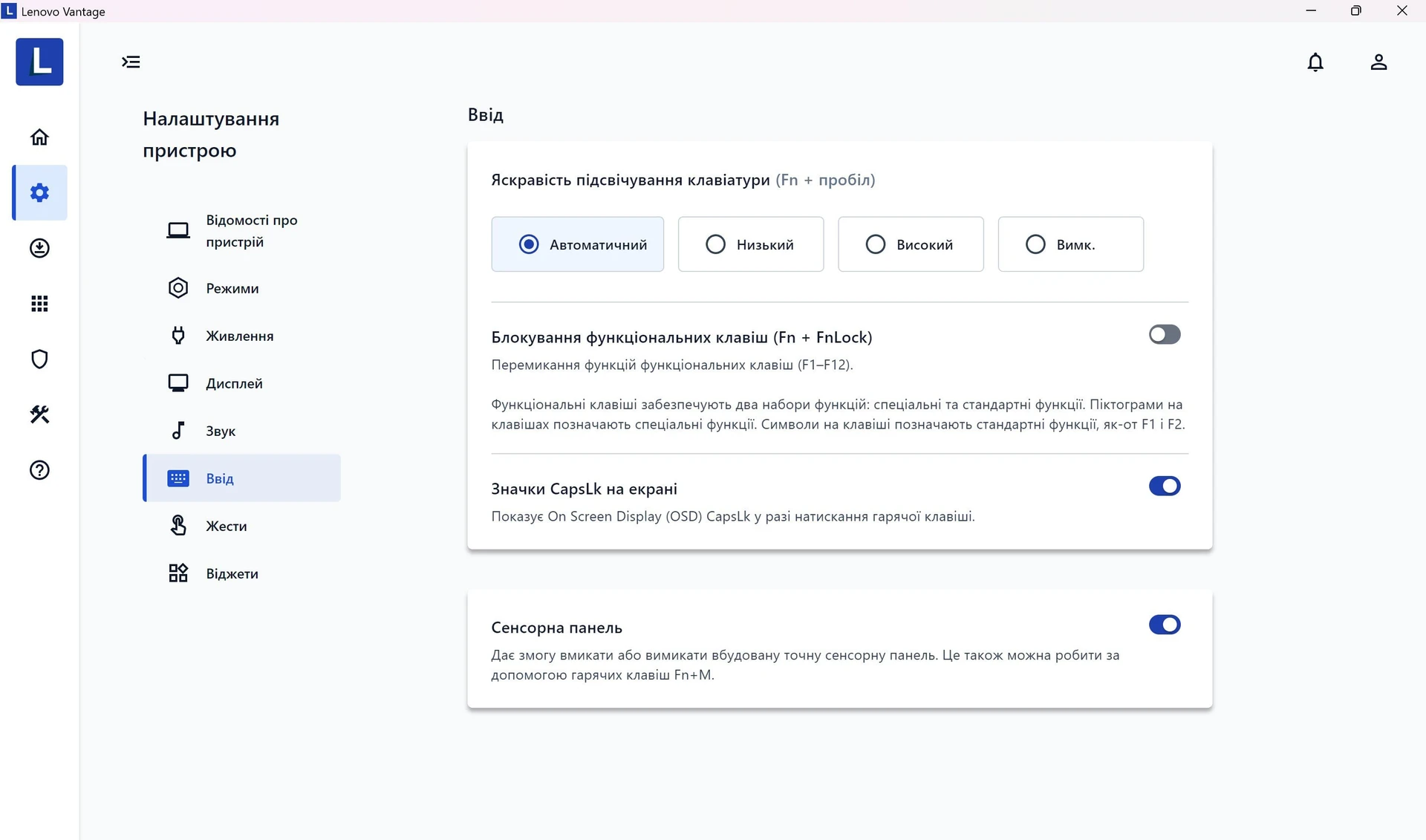This screenshot has height=840, width=1426.
Task: Select the Високий backlight option
Action: coord(911,244)
